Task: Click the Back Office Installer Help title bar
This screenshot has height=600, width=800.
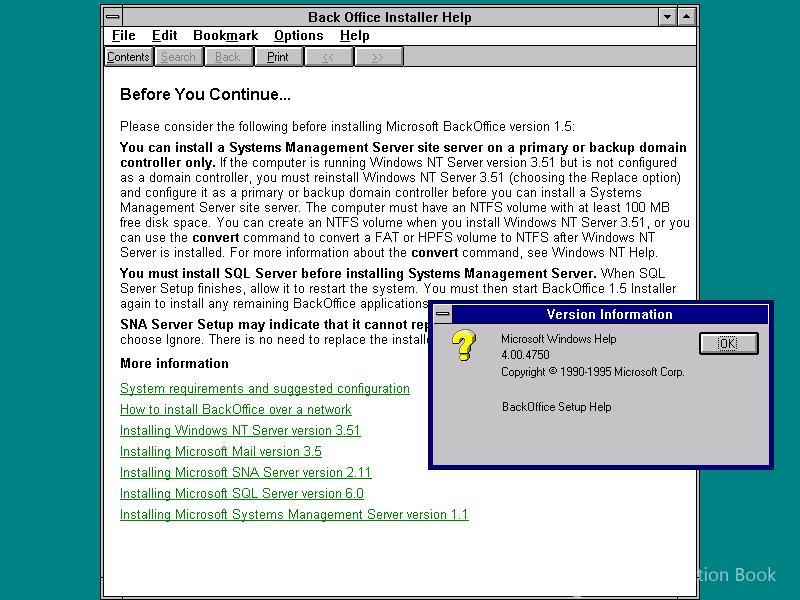Action: click(x=390, y=17)
